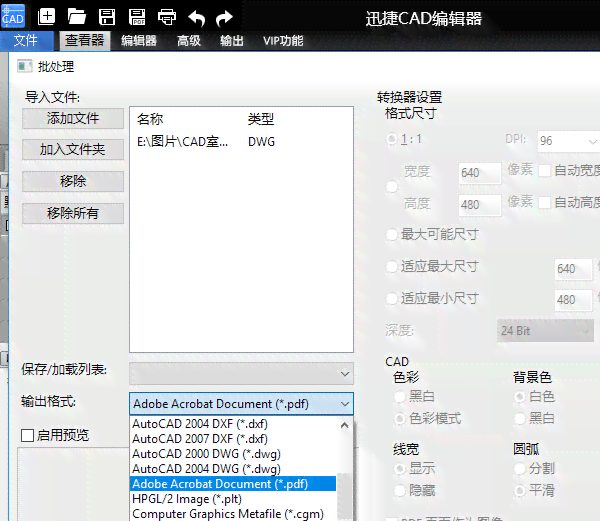Open the 输出 tab
Viewport: 600px width, 521px height.
232,41
